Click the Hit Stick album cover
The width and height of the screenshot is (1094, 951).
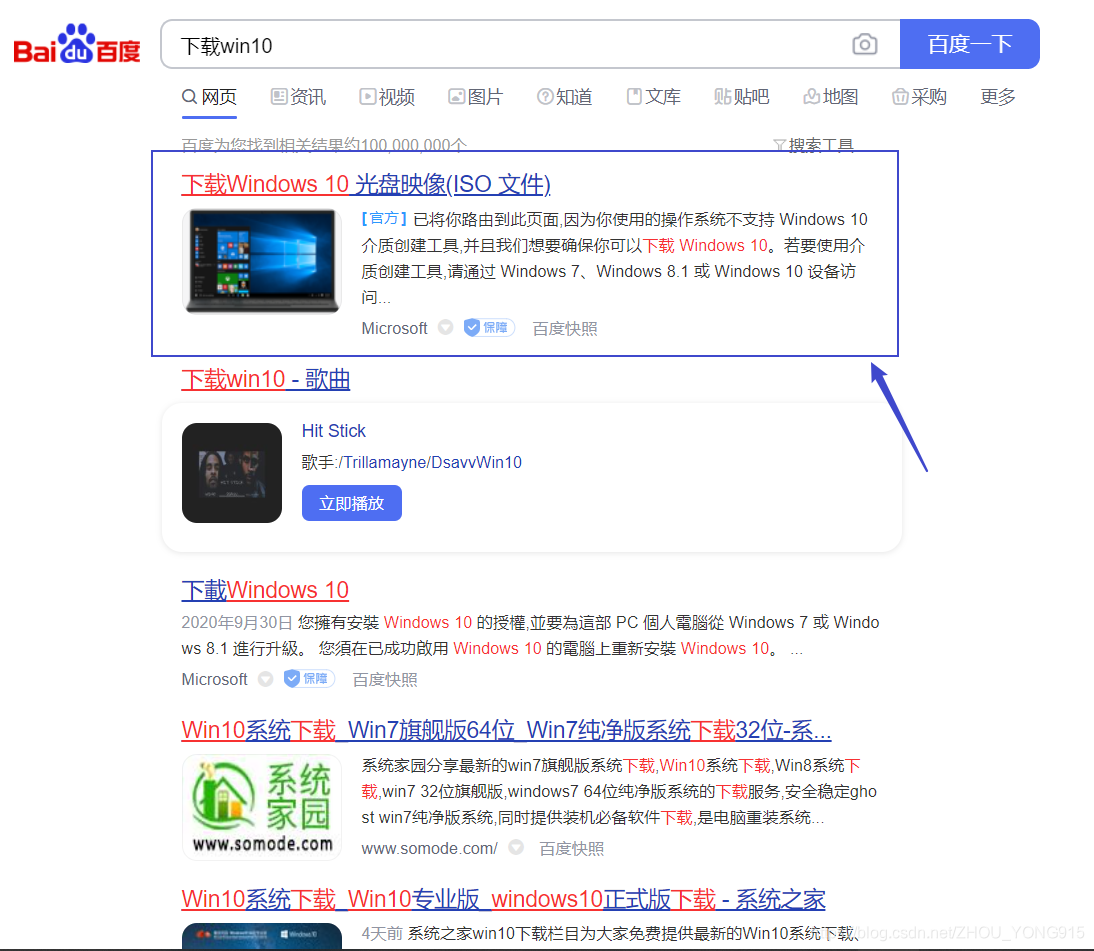click(x=232, y=472)
